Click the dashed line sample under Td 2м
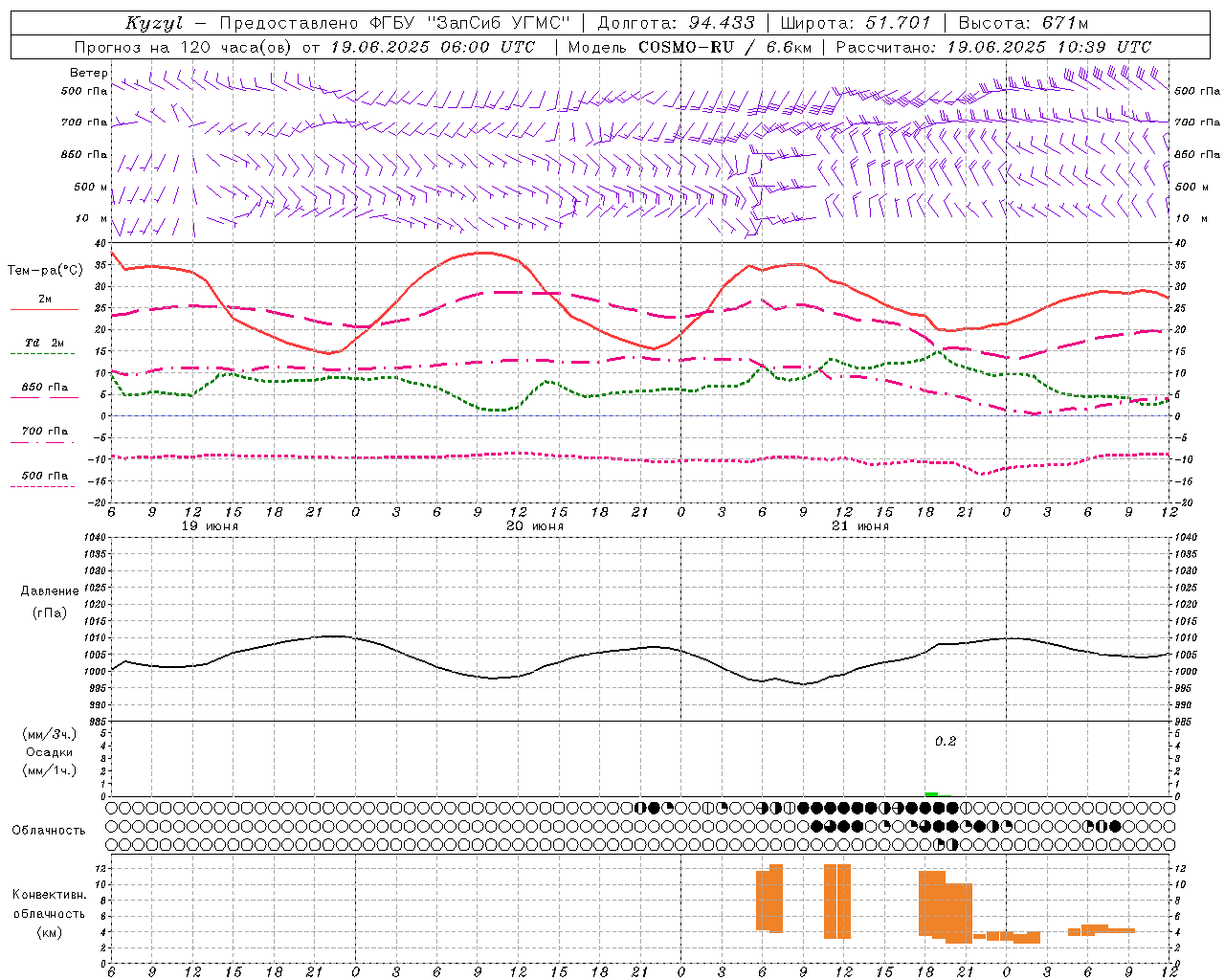The height and width of the screenshot is (980, 1225). 43,354
